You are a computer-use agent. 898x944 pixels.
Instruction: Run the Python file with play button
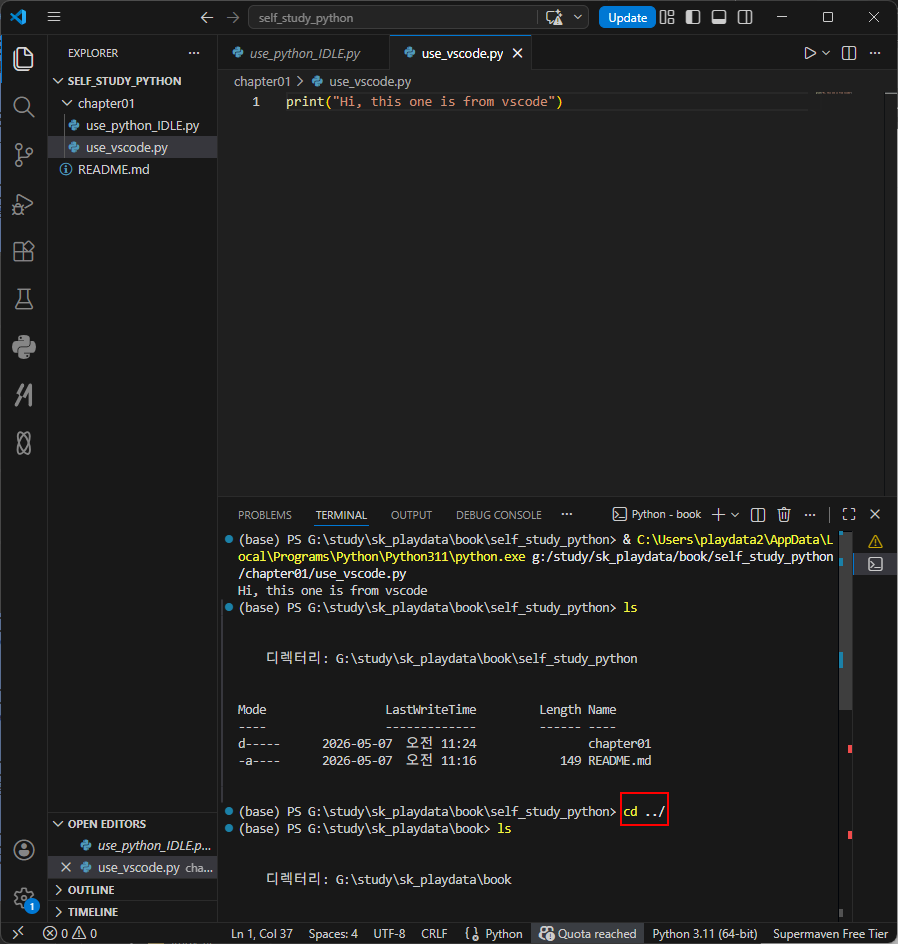point(810,53)
